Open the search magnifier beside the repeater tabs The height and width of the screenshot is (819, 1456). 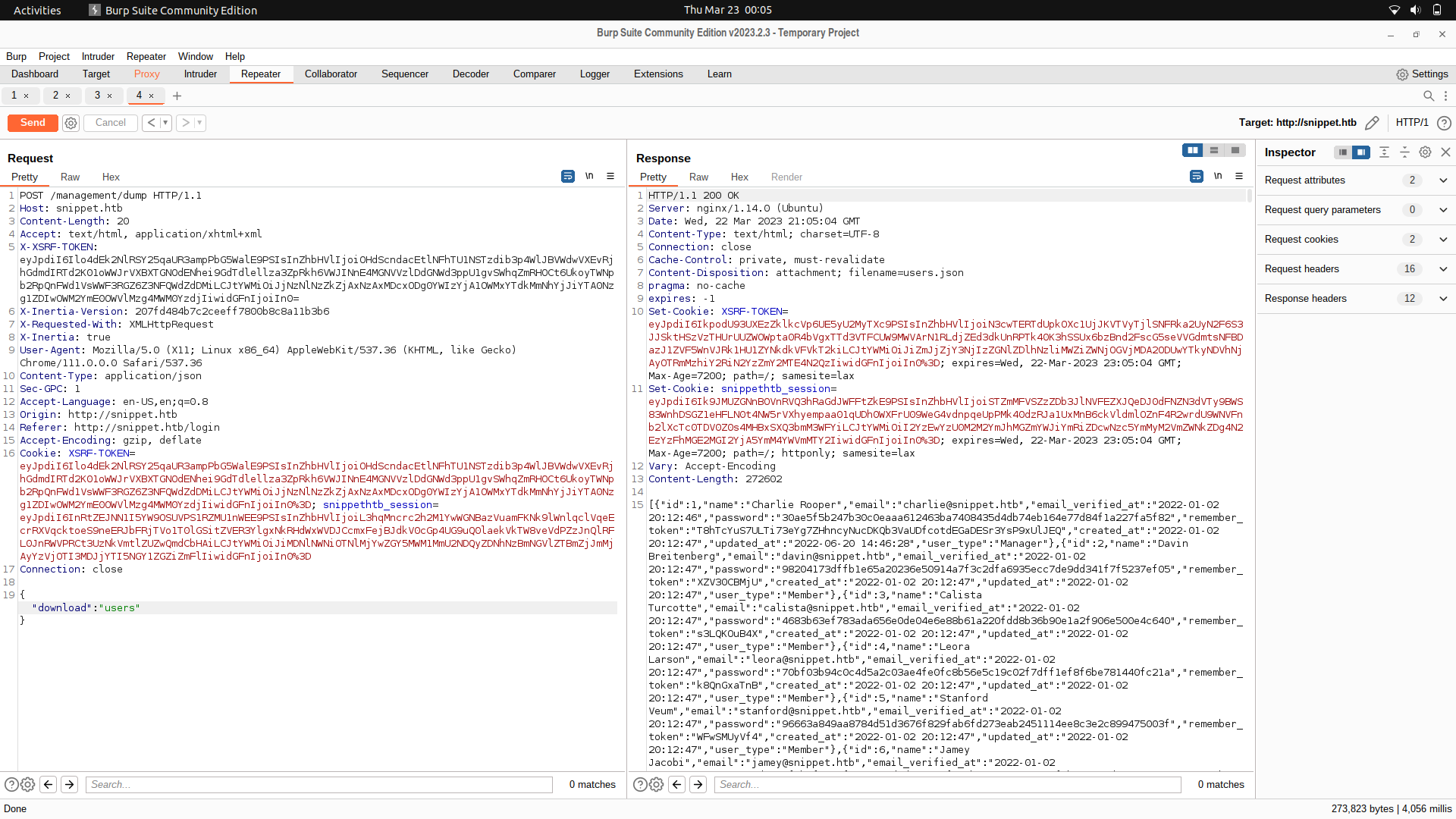(x=1429, y=96)
